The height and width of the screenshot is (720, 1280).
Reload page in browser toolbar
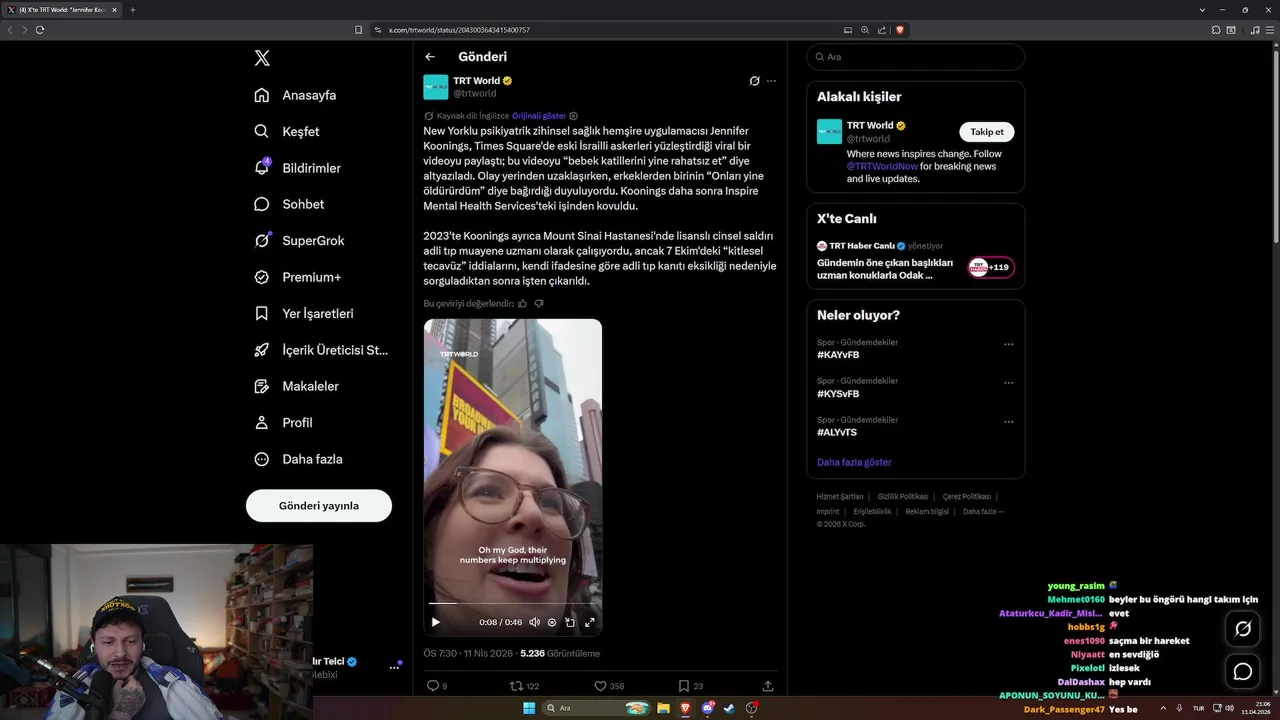pos(40,30)
